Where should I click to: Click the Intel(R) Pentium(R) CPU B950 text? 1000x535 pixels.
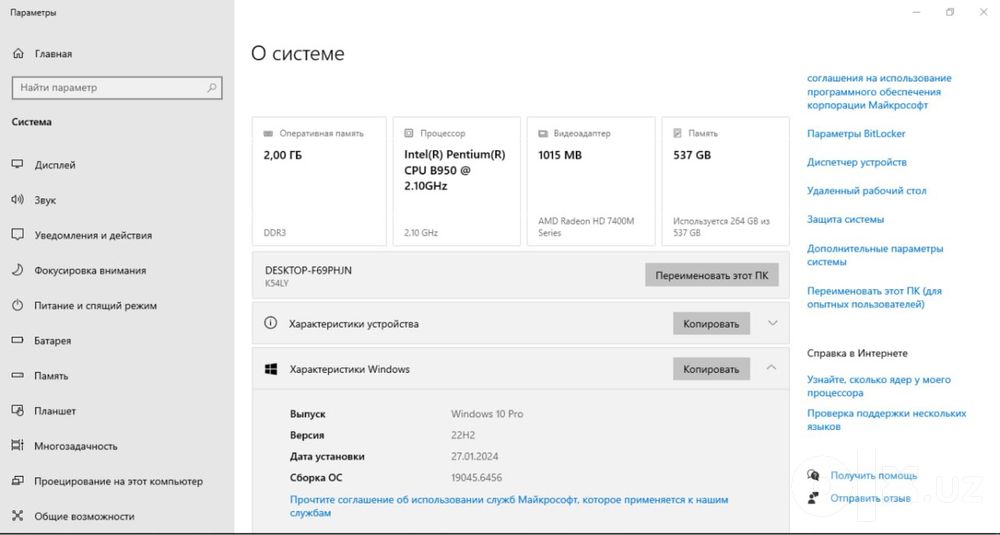(x=455, y=170)
